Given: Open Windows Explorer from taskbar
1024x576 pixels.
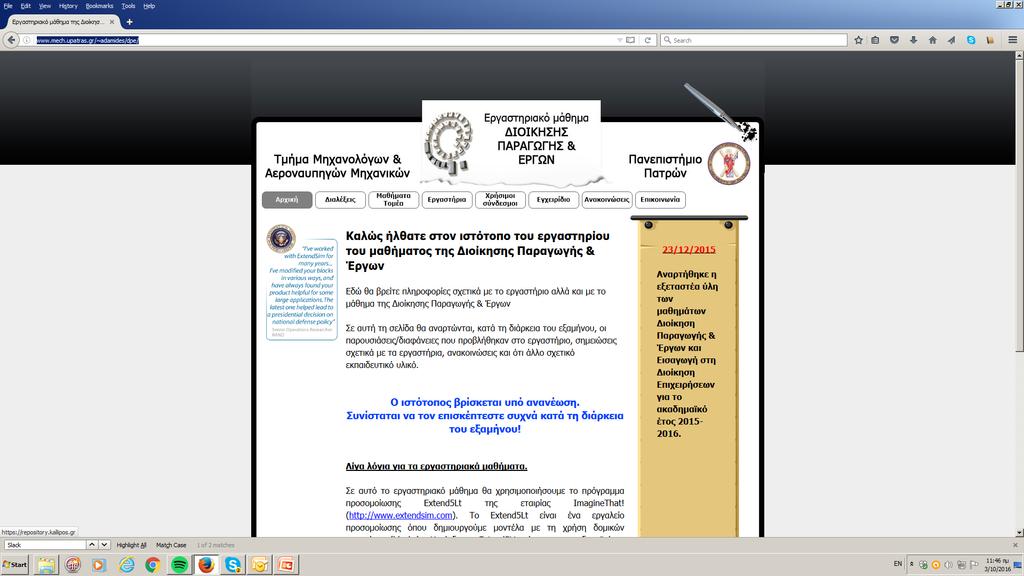Looking at the screenshot, I should point(46,564).
